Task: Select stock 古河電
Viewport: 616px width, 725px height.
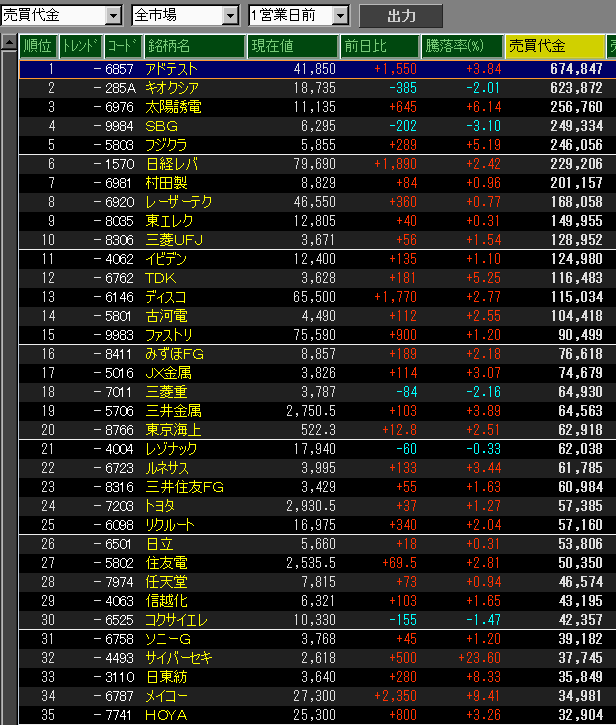Action: point(166,316)
